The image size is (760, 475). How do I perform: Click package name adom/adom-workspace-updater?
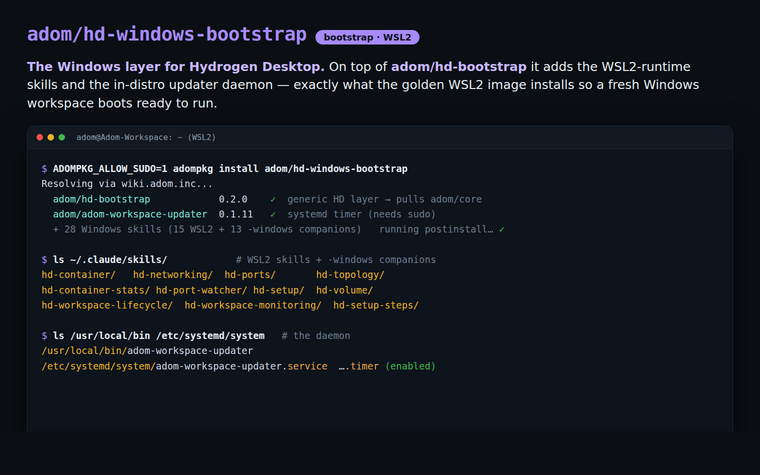pos(130,214)
